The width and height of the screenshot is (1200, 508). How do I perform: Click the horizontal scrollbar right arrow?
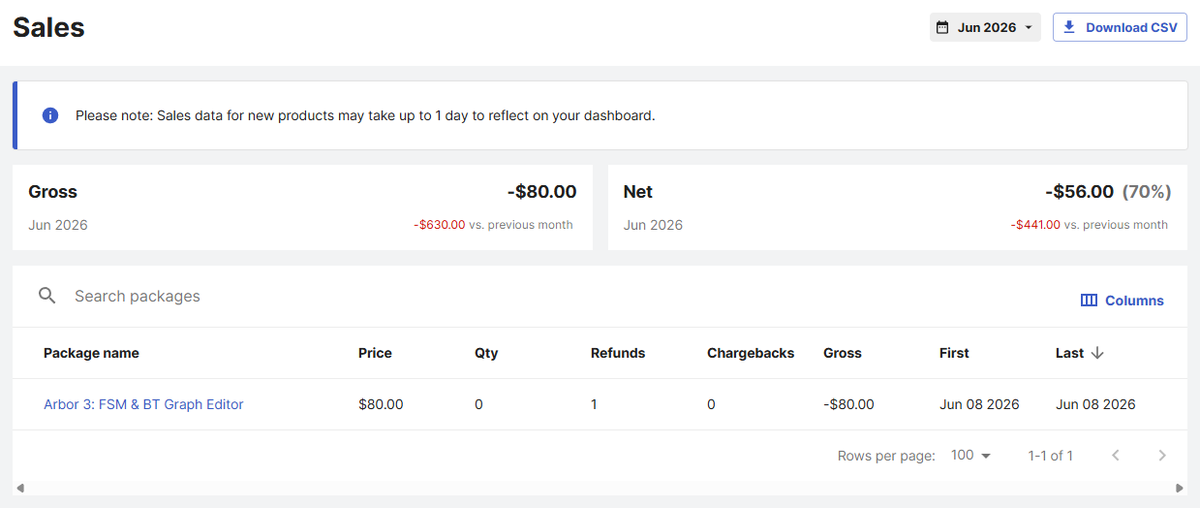coord(1181,488)
